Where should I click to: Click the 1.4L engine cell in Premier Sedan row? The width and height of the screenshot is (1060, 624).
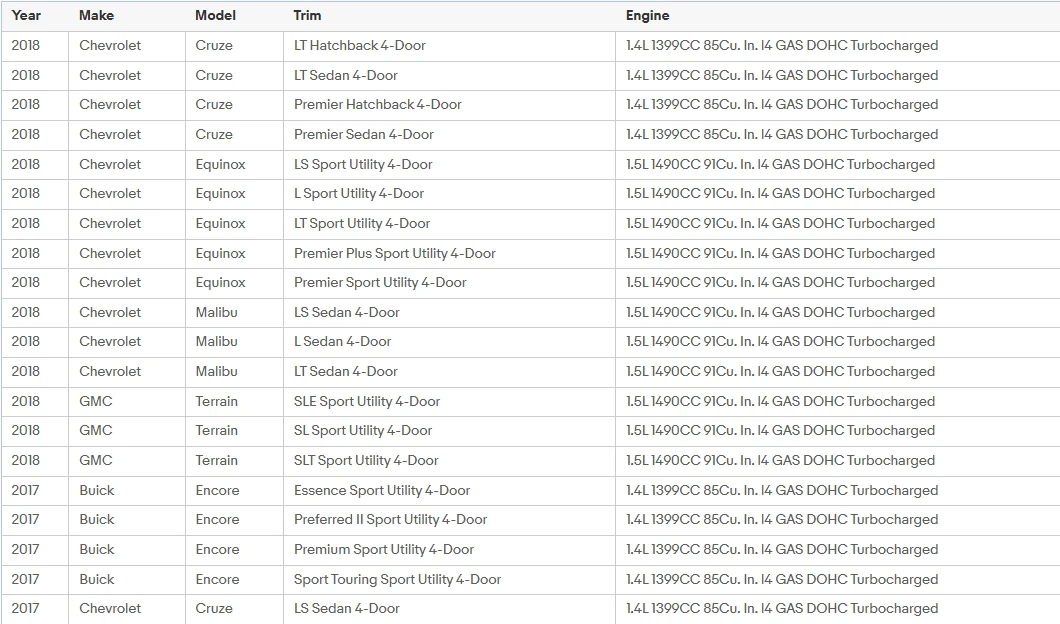782,134
